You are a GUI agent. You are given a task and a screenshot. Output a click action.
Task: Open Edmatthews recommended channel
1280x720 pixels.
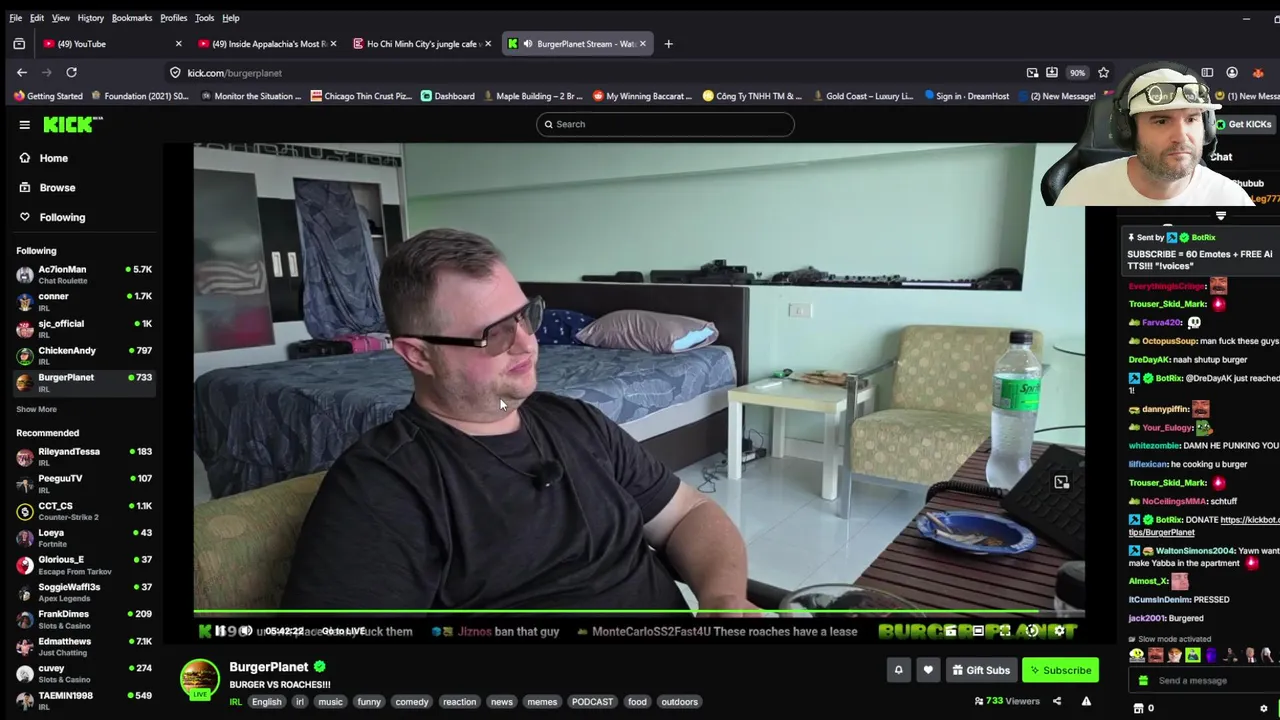tap(84, 646)
